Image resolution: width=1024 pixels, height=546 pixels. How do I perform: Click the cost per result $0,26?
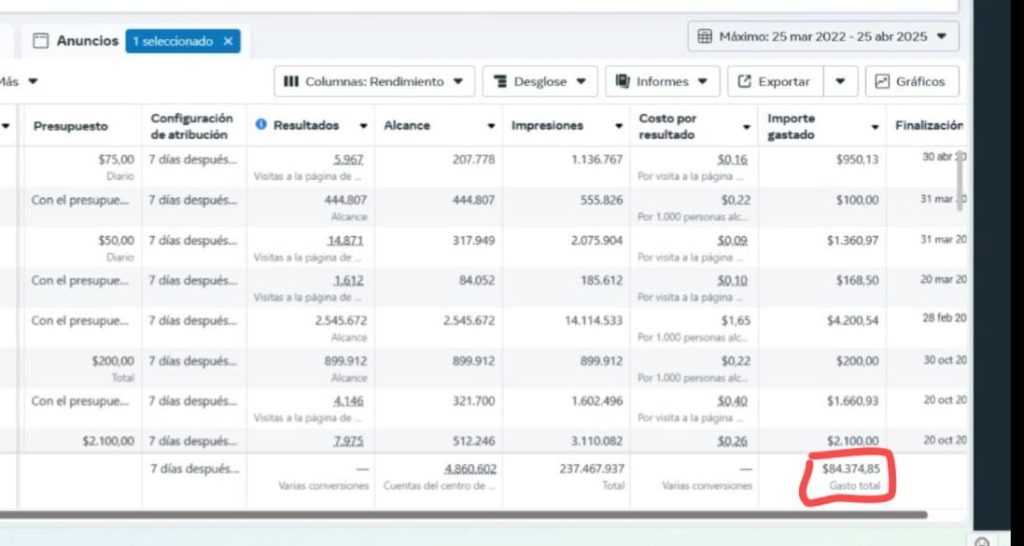pyautogui.click(x=732, y=441)
